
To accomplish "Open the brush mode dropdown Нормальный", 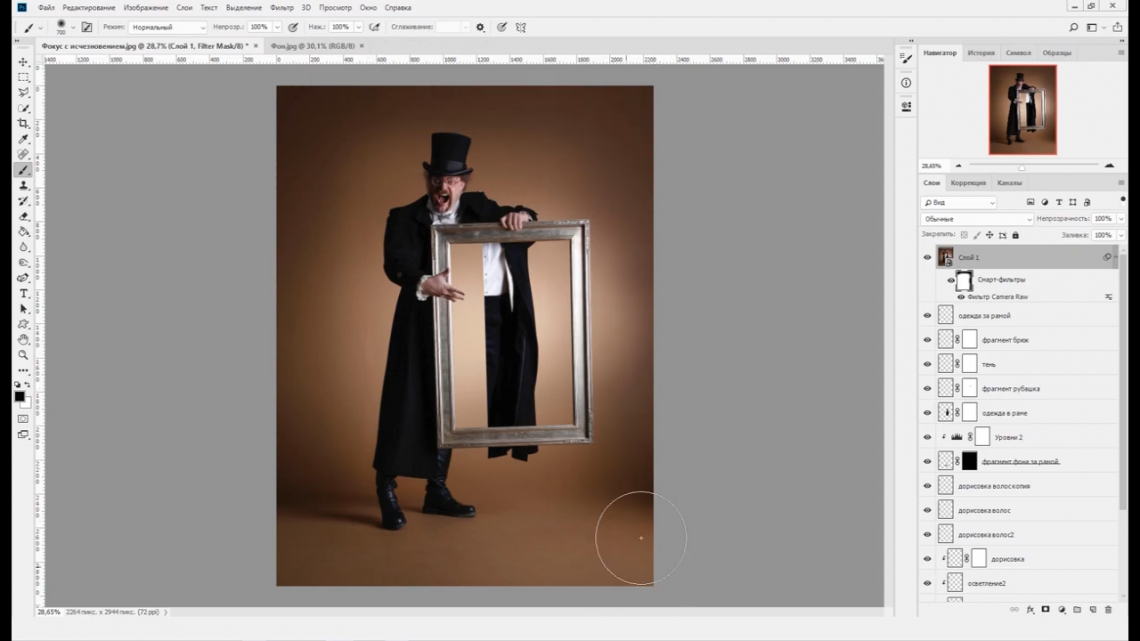I will [168, 28].
